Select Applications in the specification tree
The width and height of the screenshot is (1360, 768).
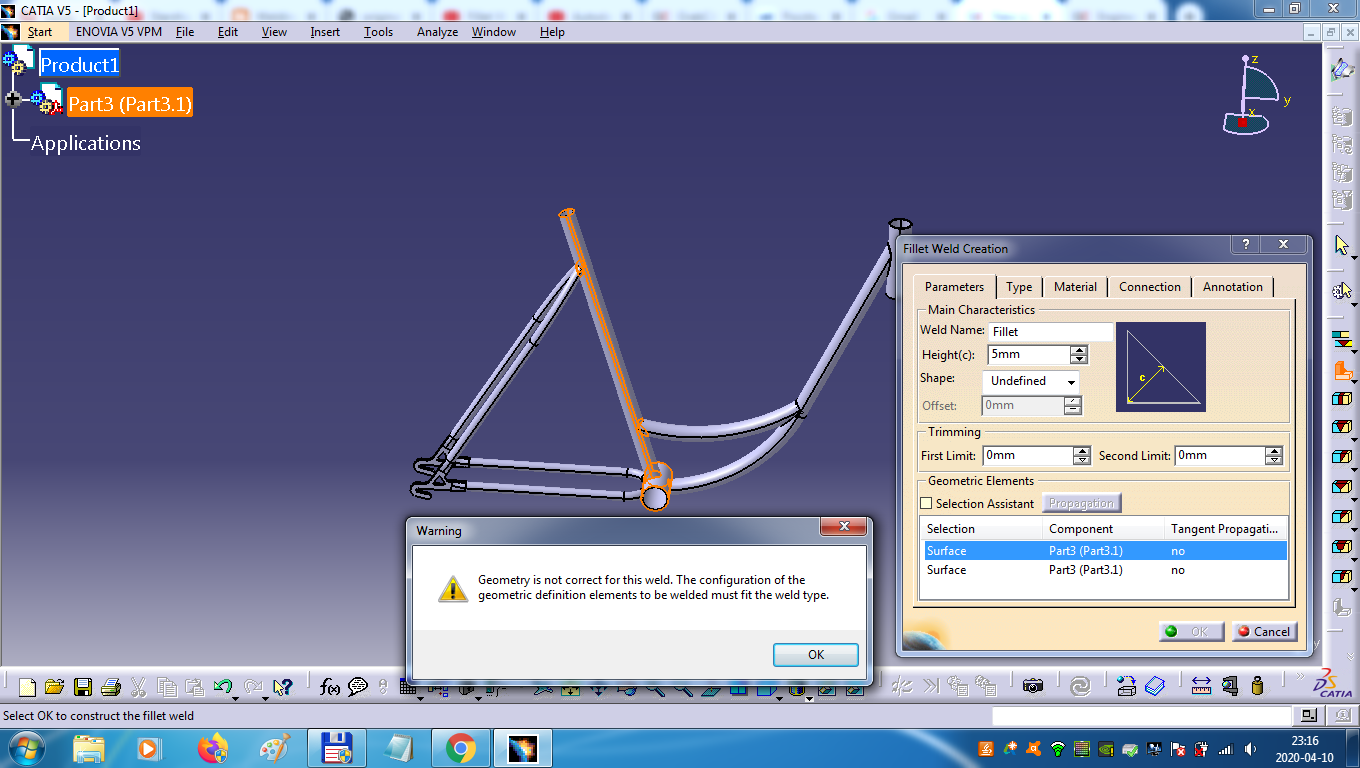pos(85,143)
